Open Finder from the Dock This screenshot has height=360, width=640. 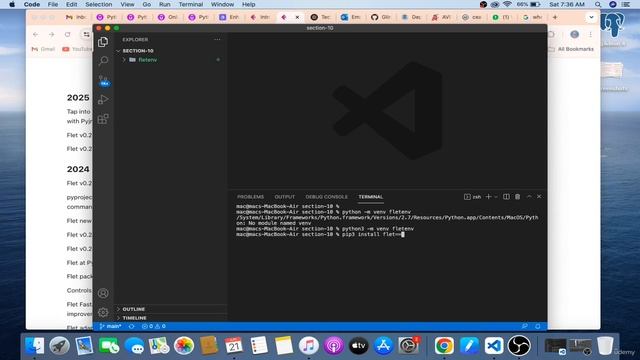(x=35, y=346)
